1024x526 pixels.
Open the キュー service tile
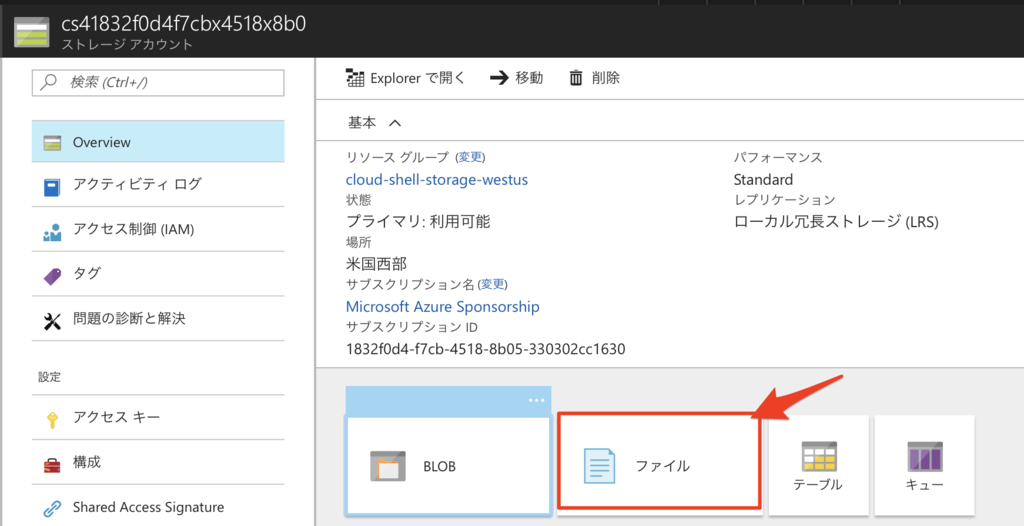924,465
